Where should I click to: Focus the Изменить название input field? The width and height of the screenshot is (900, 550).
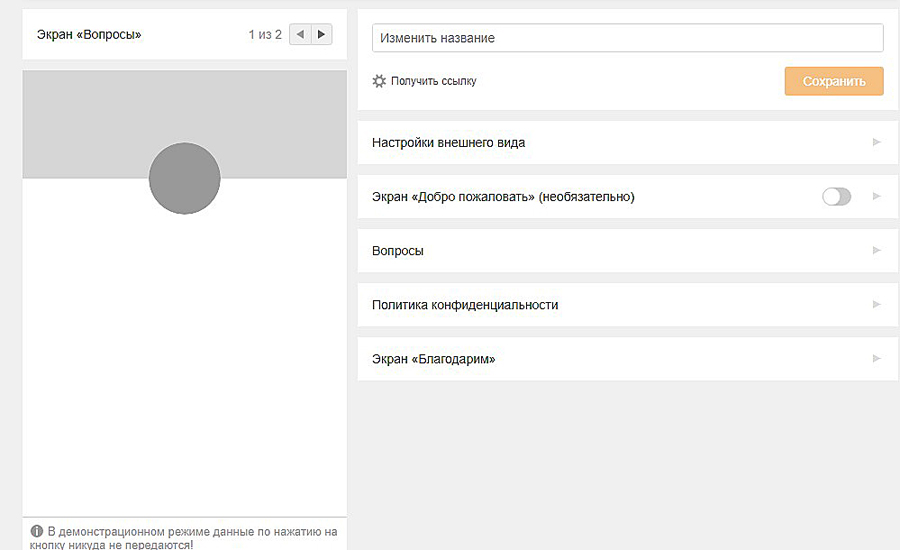(627, 38)
